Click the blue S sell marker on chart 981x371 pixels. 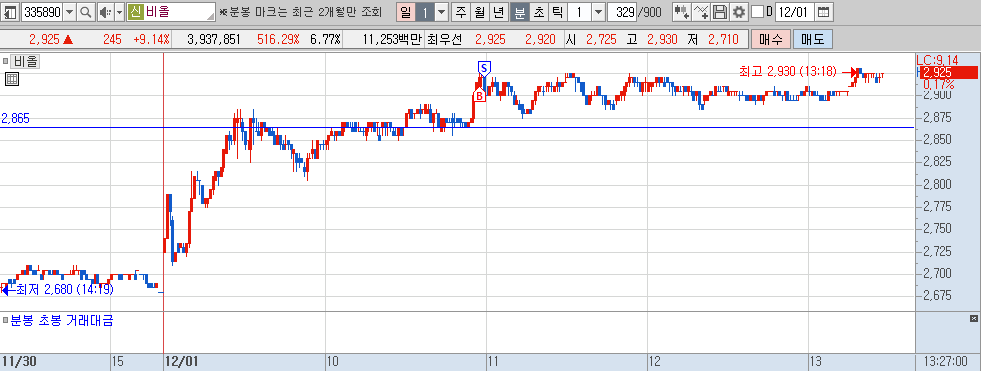point(484,68)
